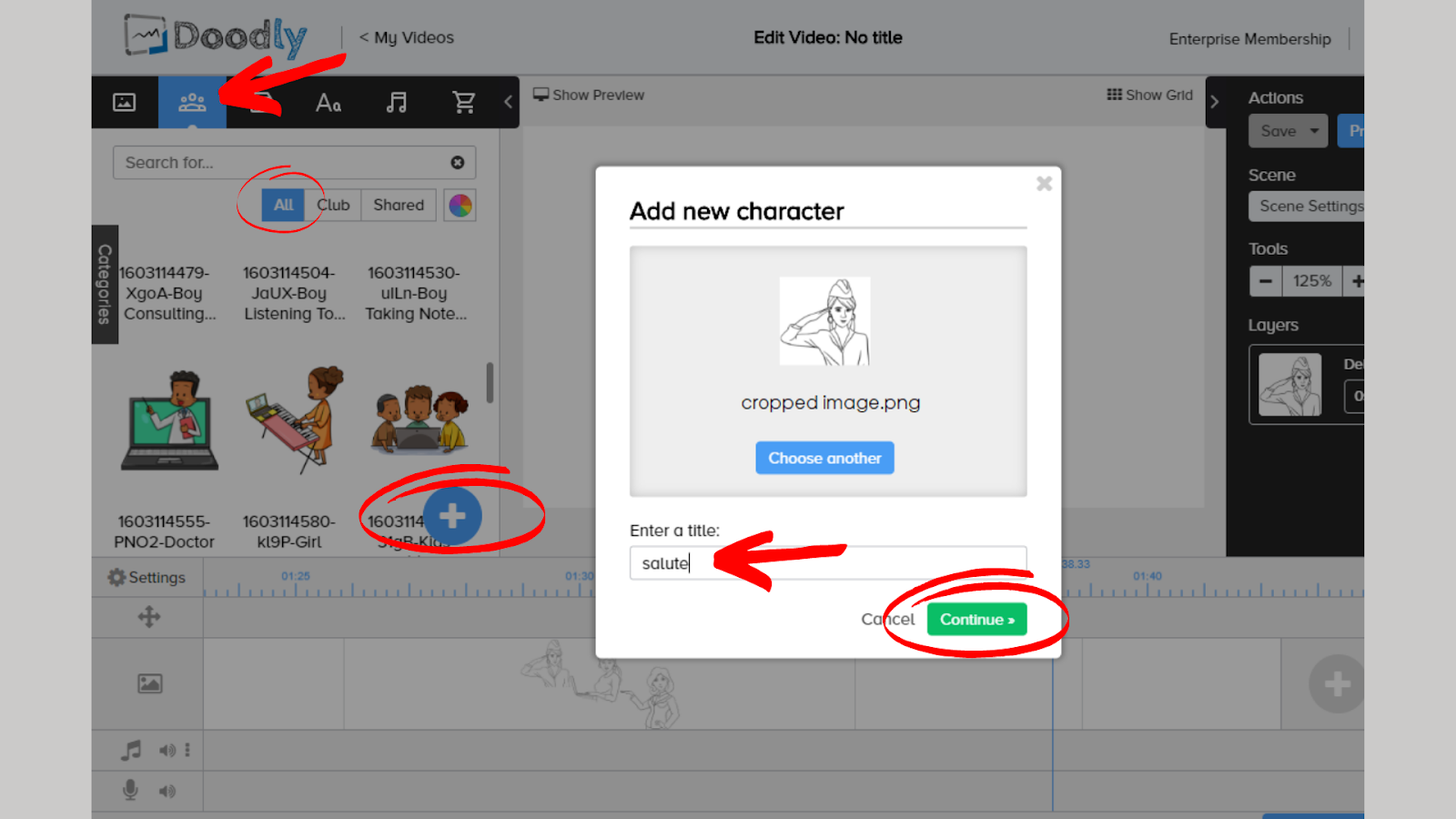Open the shopping cart marketplace tab

click(x=464, y=103)
